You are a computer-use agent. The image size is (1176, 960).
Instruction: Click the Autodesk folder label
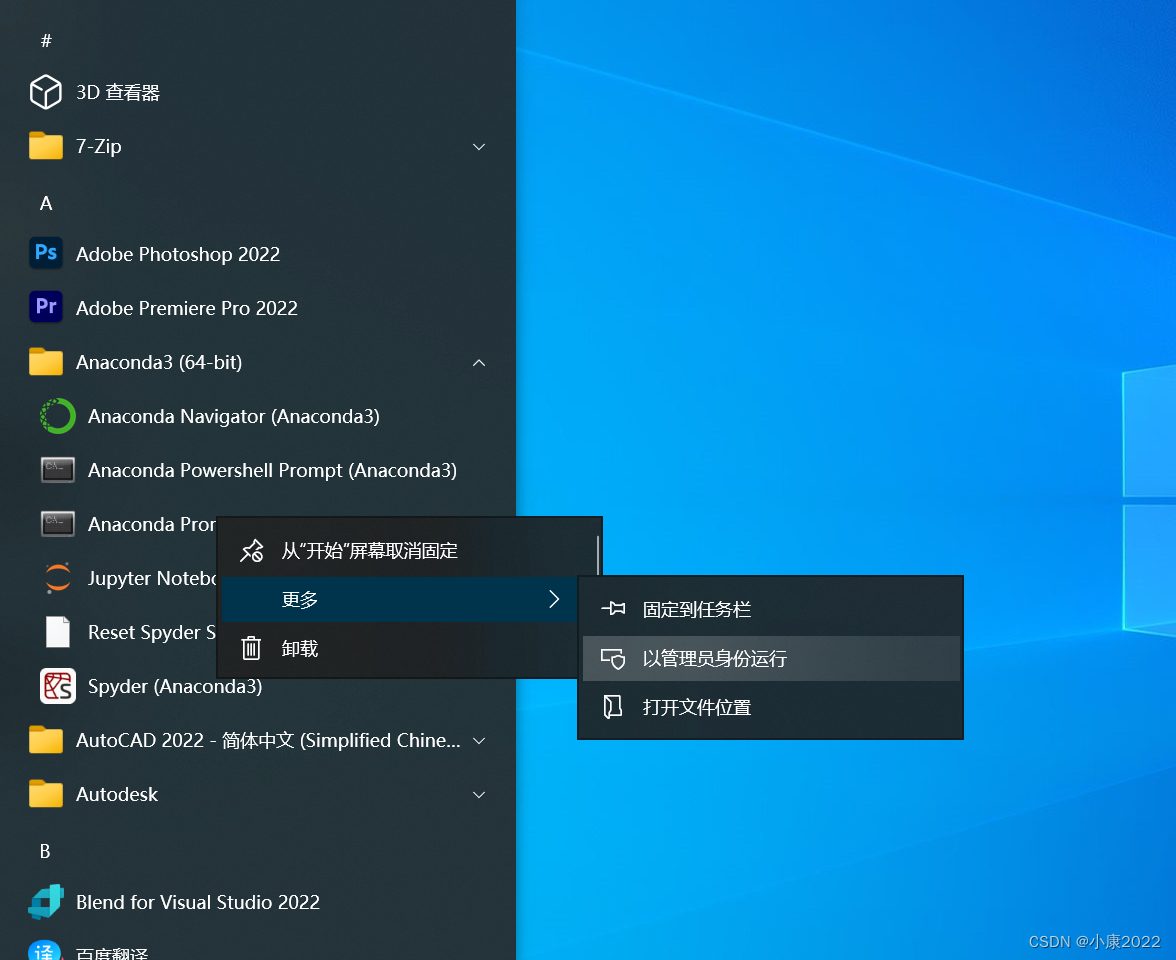117,794
